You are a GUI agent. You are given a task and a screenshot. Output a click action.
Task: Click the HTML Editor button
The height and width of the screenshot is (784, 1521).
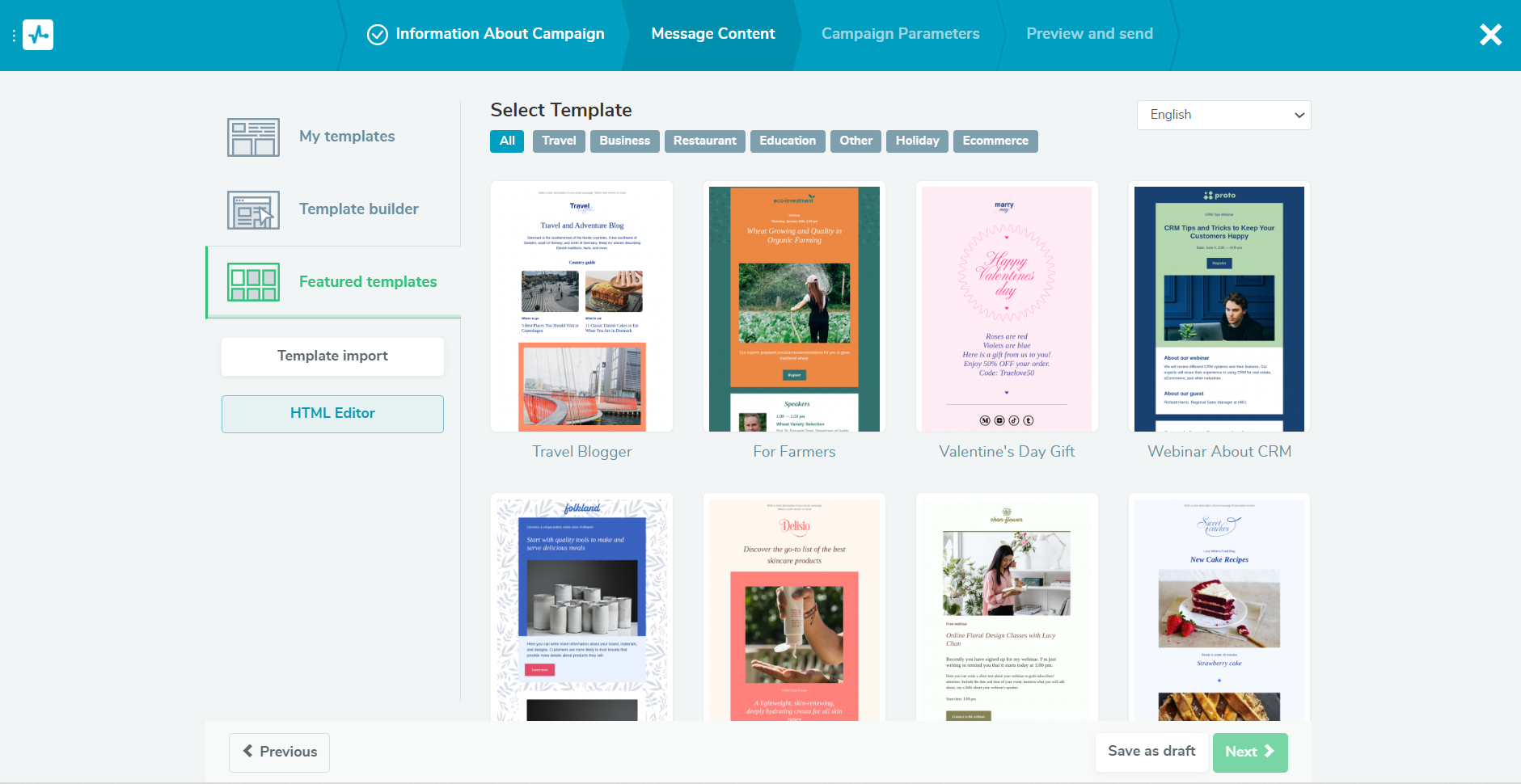(x=332, y=414)
